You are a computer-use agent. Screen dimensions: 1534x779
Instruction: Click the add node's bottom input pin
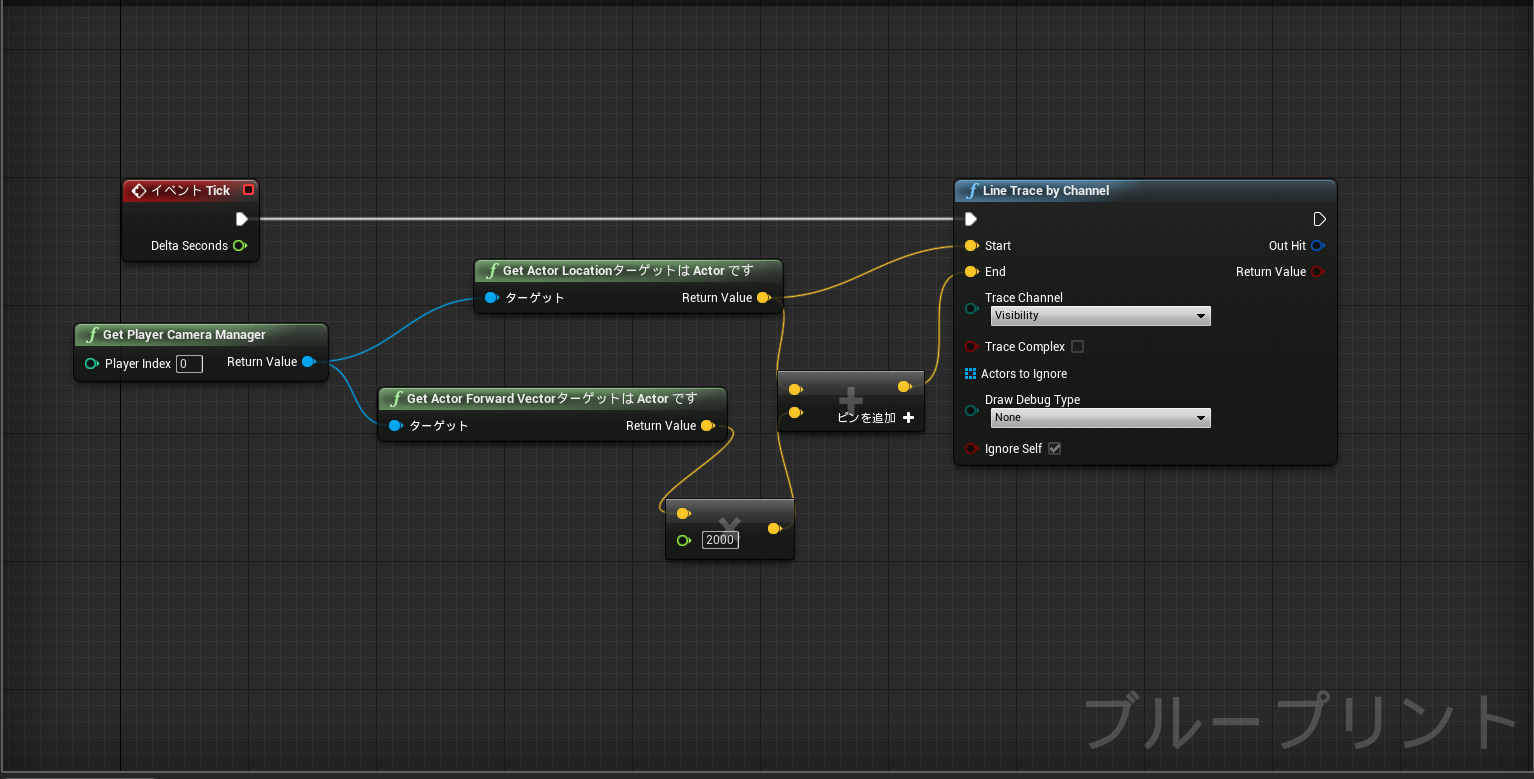796,413
